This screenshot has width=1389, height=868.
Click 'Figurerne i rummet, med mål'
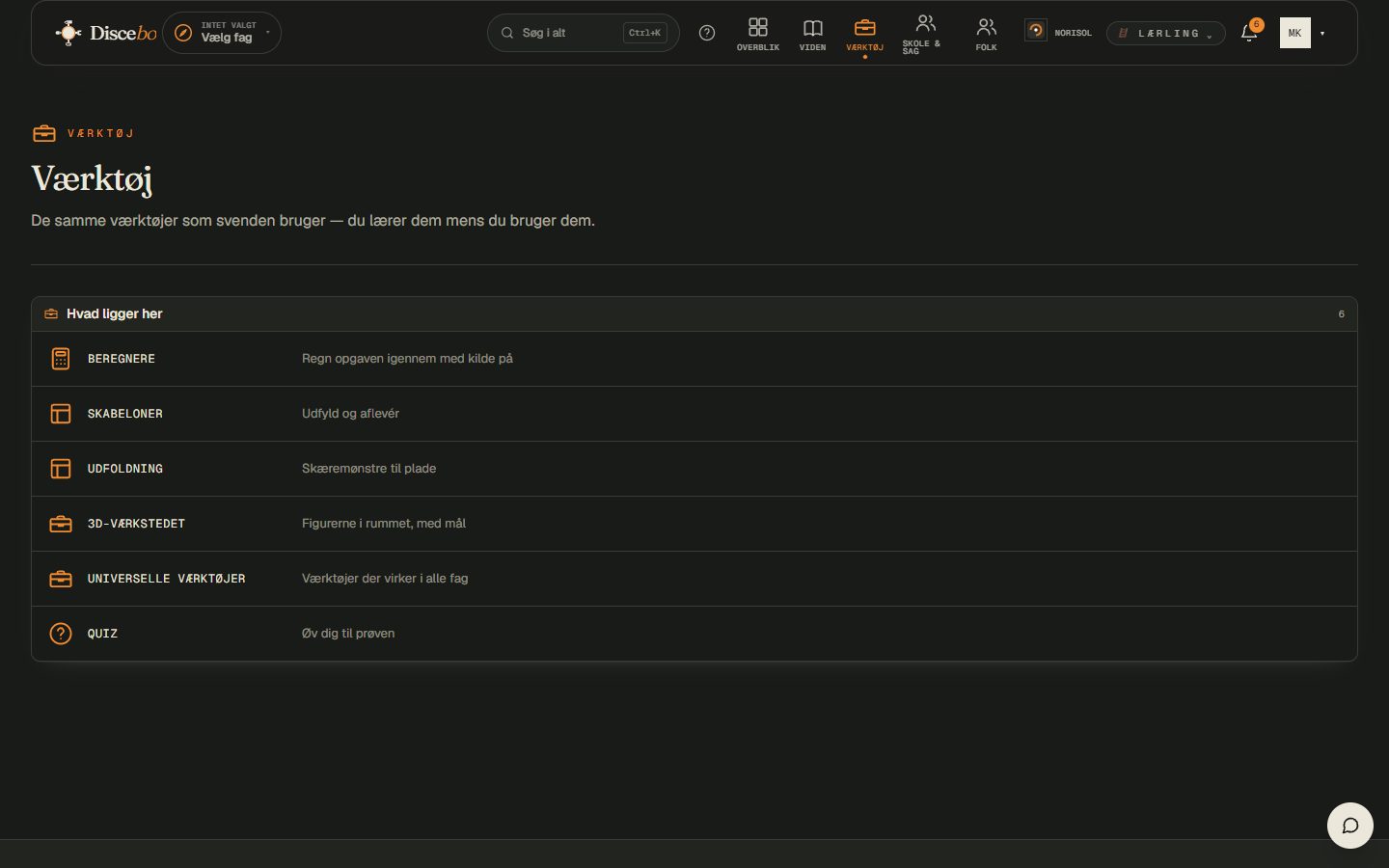[384, 524]
